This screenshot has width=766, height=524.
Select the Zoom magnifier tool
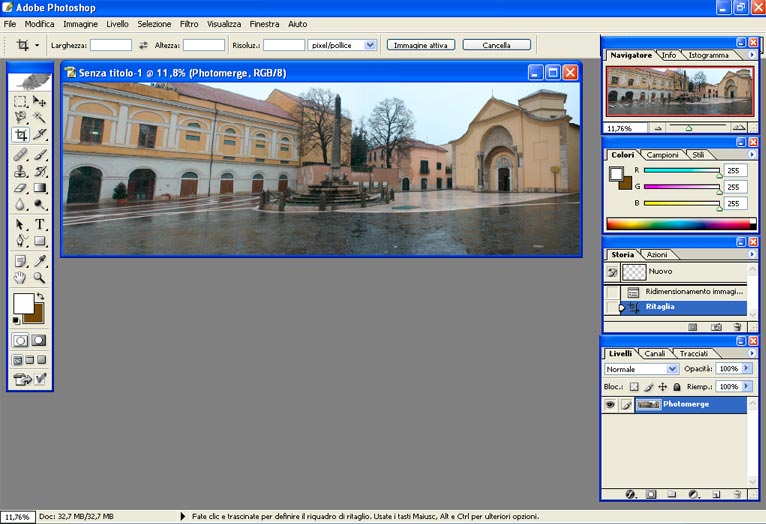40,278
